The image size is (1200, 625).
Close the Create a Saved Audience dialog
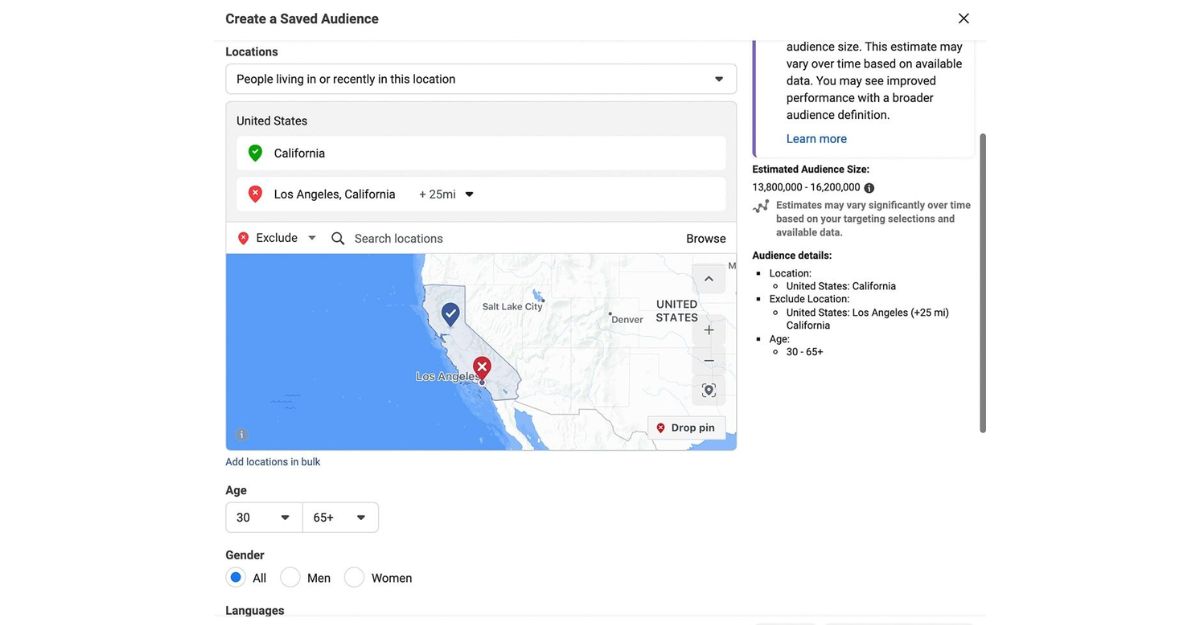coord(963,18)
